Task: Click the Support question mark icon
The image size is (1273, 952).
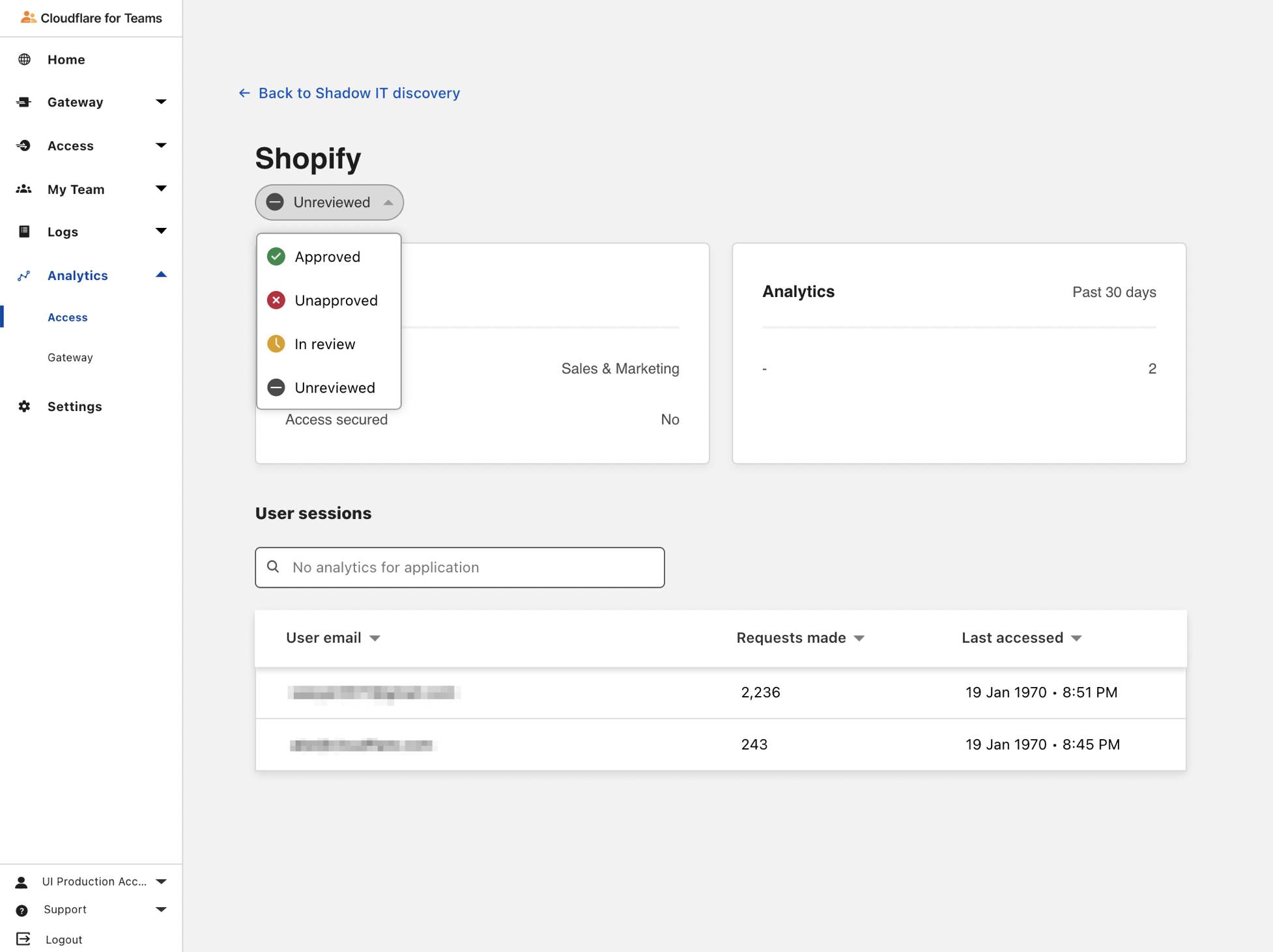Action: click(x=23, y=909)
